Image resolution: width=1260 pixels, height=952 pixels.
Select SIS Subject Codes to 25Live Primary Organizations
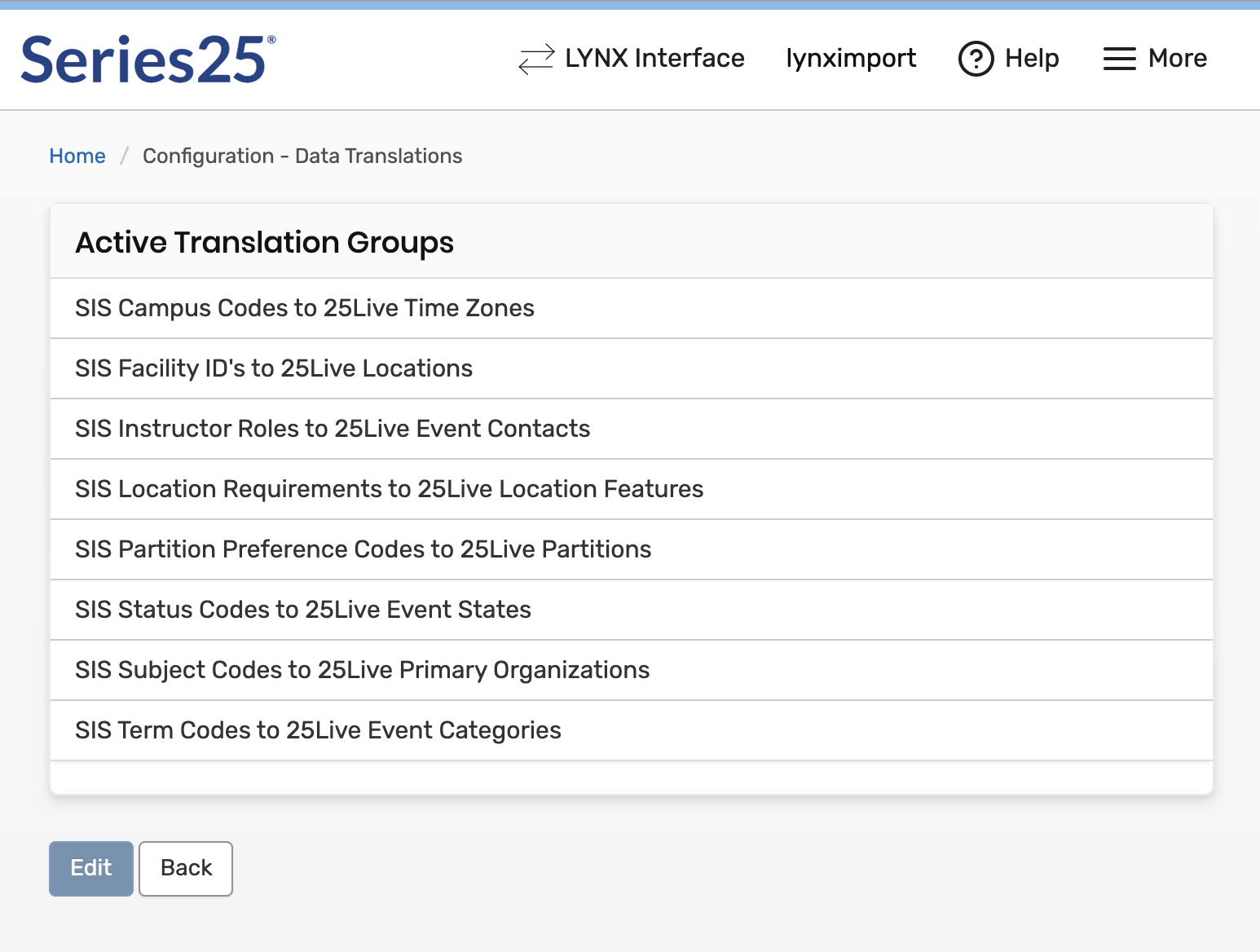[632, 670]
